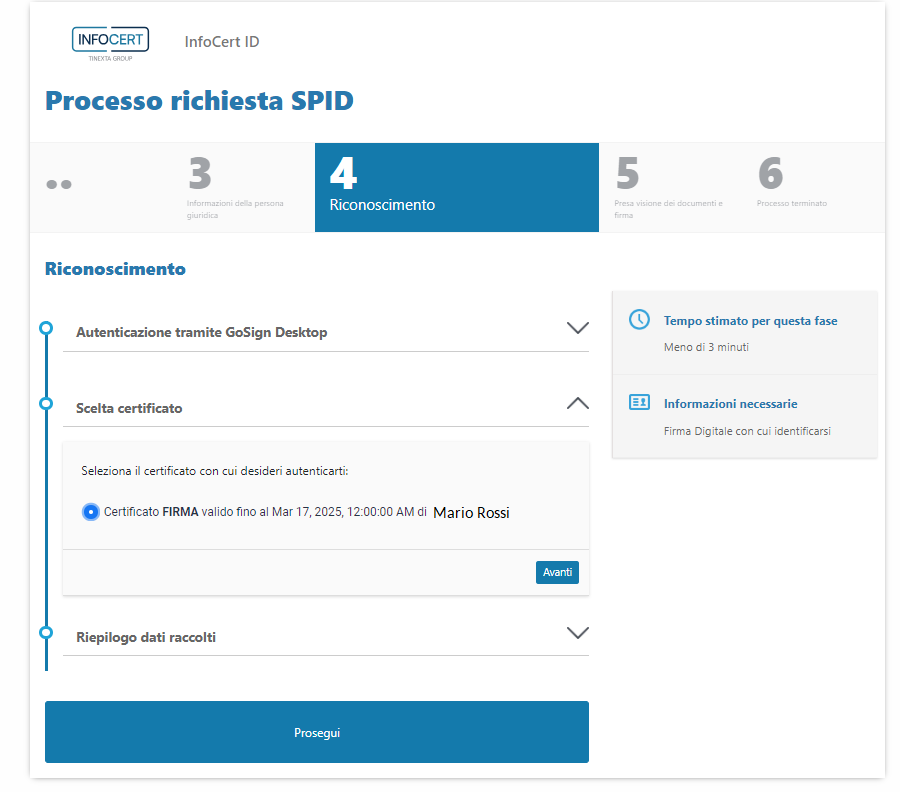Image resolution: width=900 pixels, height=792 pixels.
Task: Collapse the Scelta certificato section chevron
Action: click(x=577, y=403)
